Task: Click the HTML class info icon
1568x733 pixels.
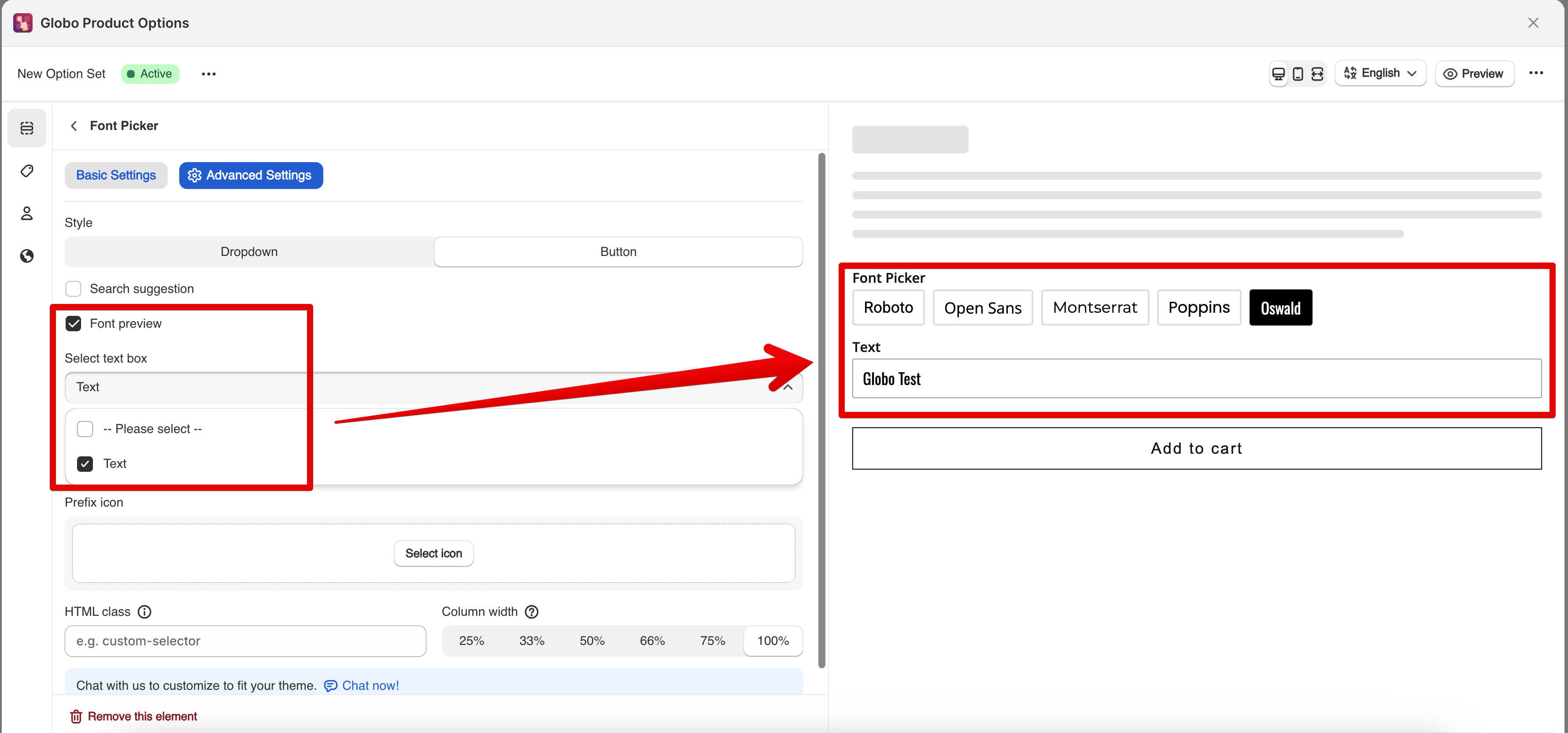Action: click(144, 612)
